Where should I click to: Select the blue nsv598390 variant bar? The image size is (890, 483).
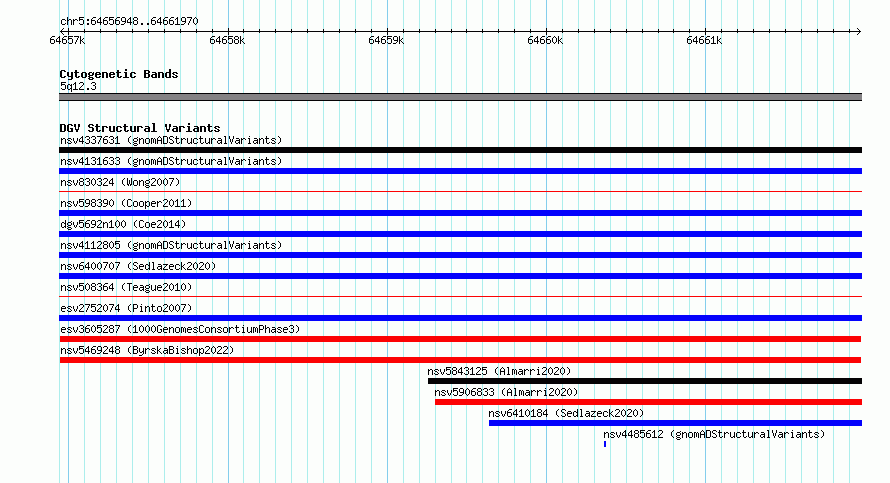pos(460,213)
